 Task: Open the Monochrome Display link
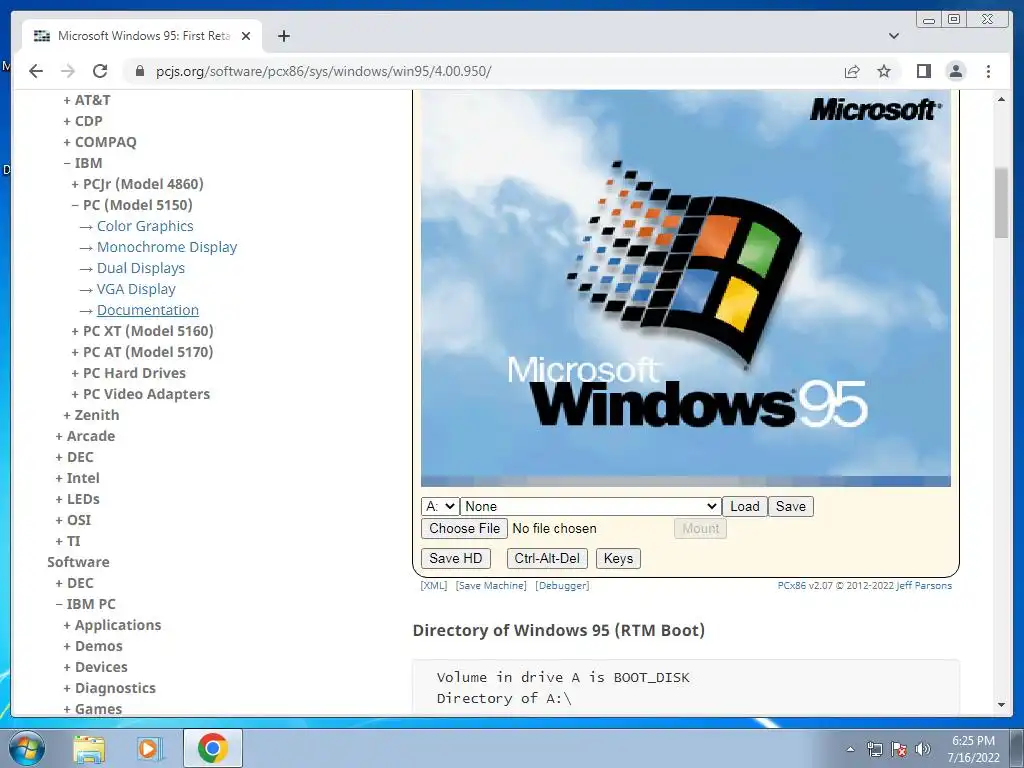click(x=167, y=247)
